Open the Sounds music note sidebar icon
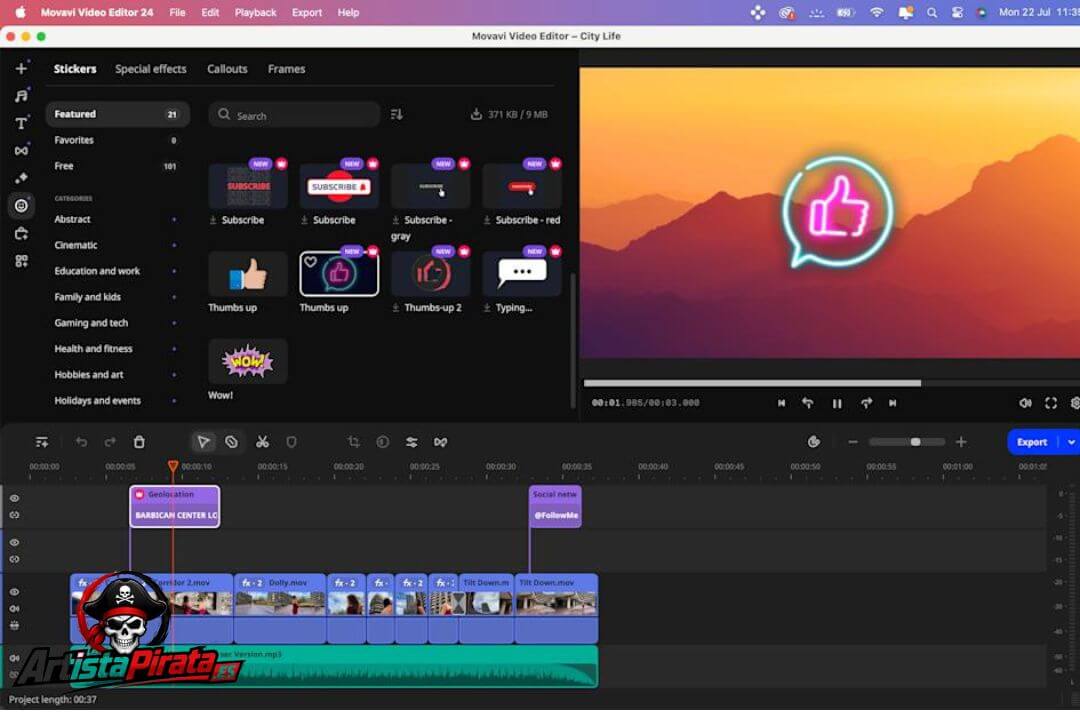Viewport: 1080px width, 720px height. tap(21, 96)
